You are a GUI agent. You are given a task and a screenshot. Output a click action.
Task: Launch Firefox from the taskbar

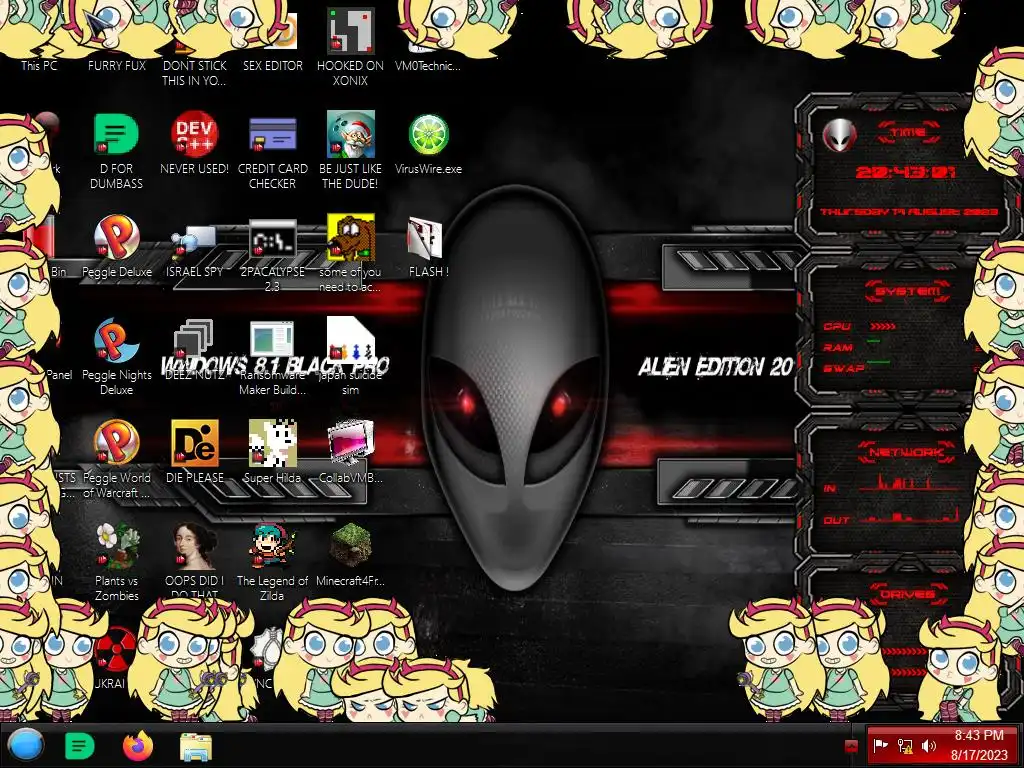coord(138,746)
